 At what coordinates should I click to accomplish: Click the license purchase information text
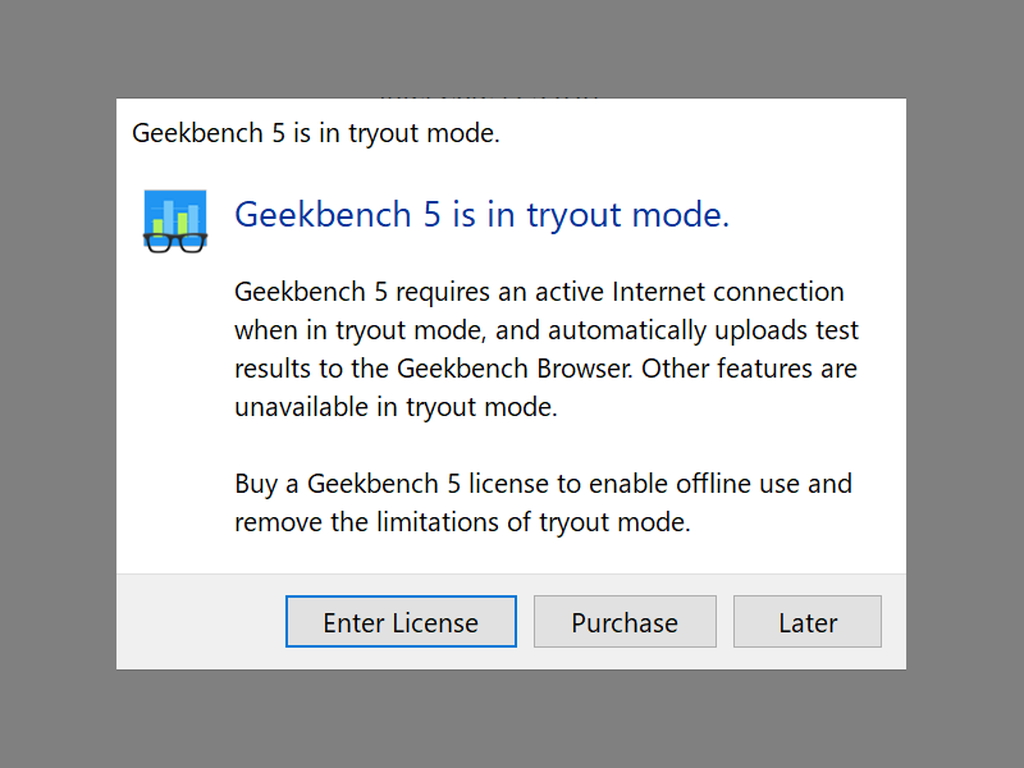click(x=542, y=503)
